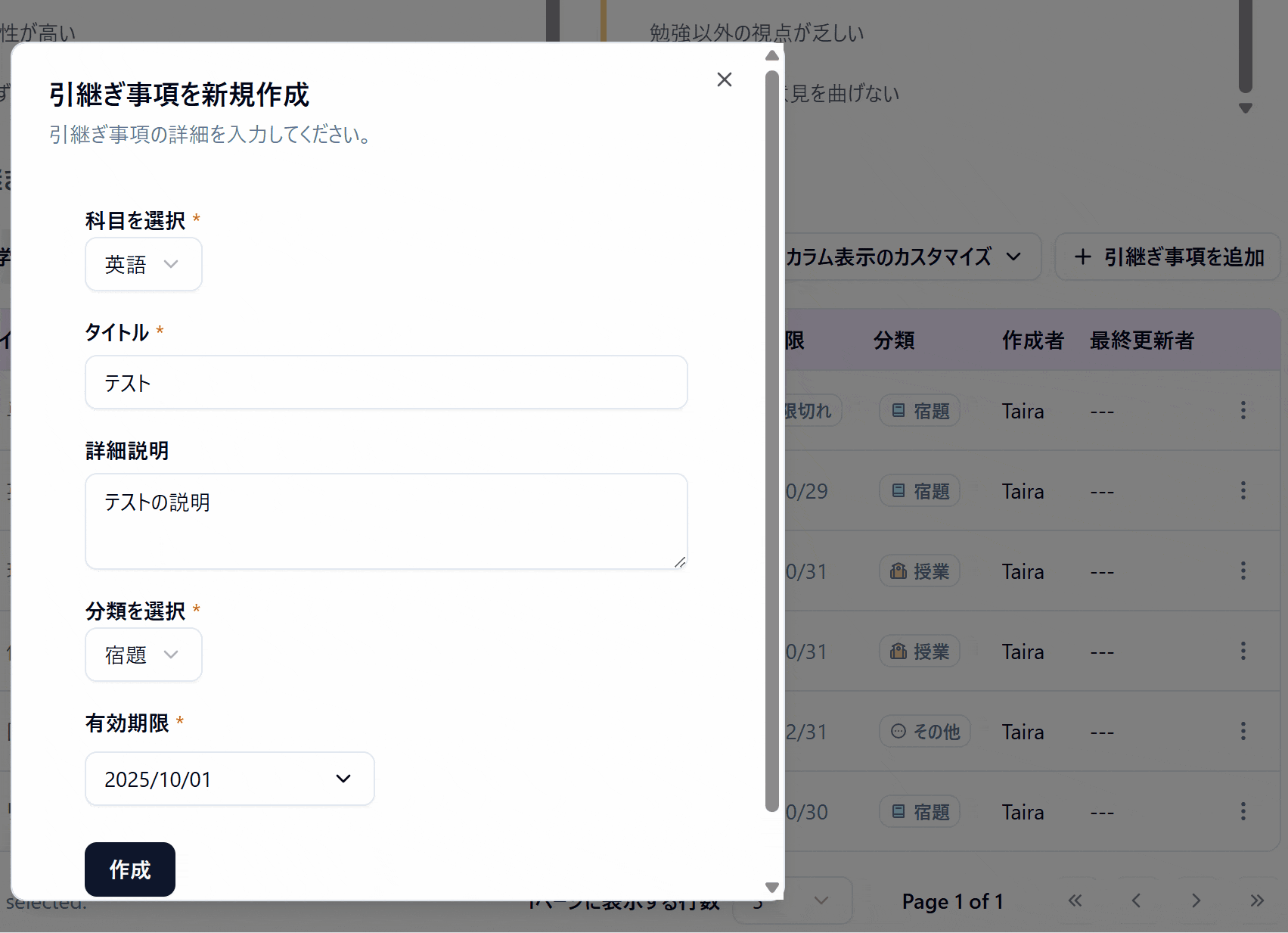
Task: Click the 作成 submit button
Action: coord(130,869)
